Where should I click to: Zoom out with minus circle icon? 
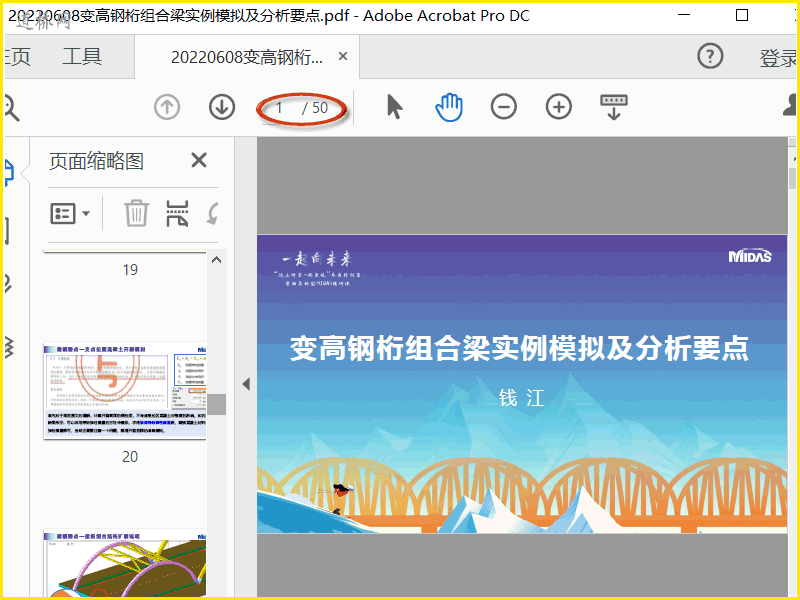(504, 107)
